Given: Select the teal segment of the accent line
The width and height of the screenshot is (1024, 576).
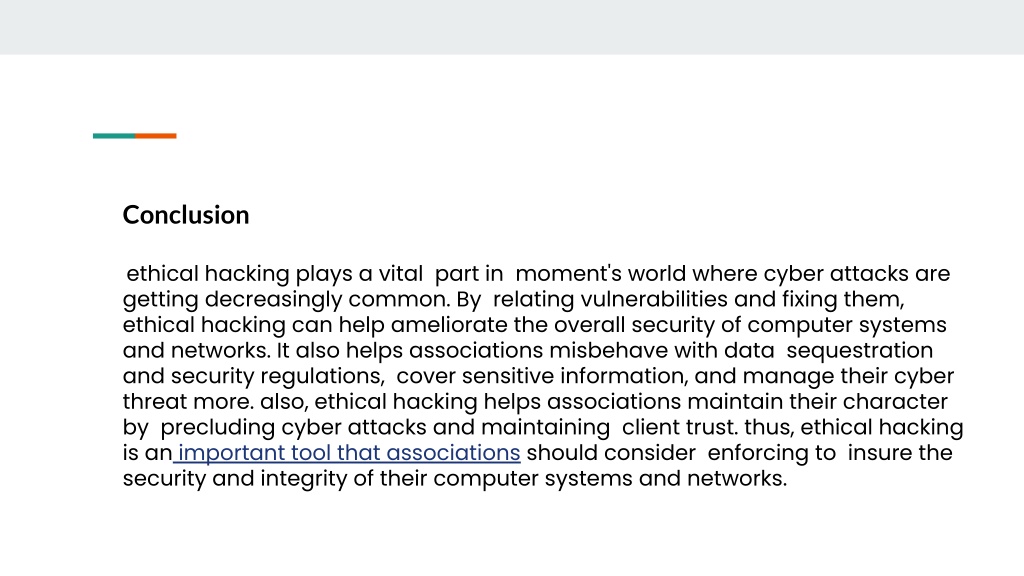Looking at the screenshot, I should (114, 136).
